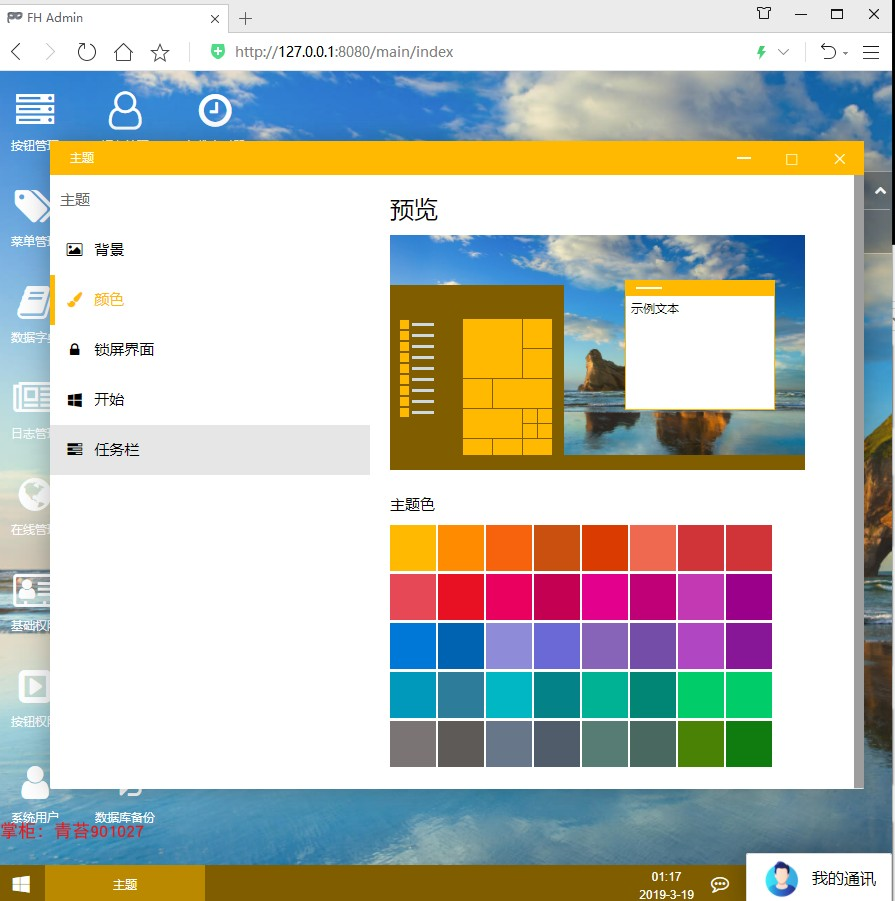
Task: Open 任务栏 settings item
Action: pos(210,449)
